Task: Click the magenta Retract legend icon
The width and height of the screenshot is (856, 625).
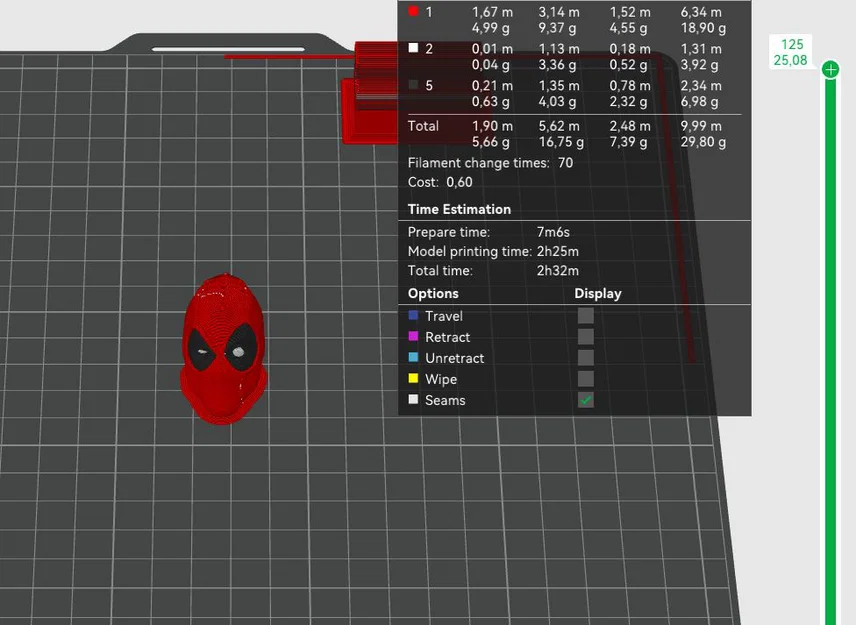Action: pyautogui.click(x=413, y=337)
